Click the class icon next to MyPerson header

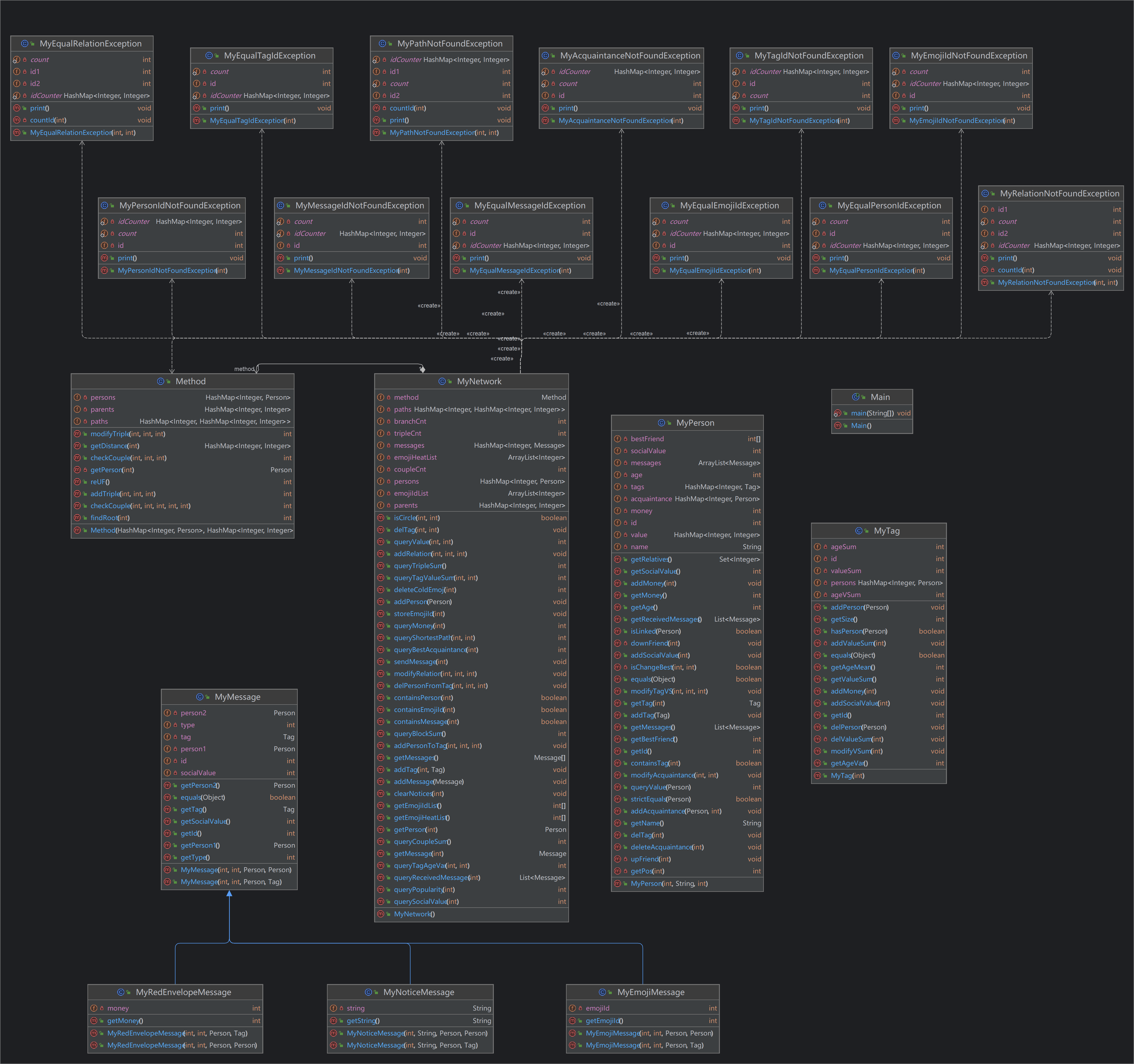pyautogui.click(x=662, y=423)
